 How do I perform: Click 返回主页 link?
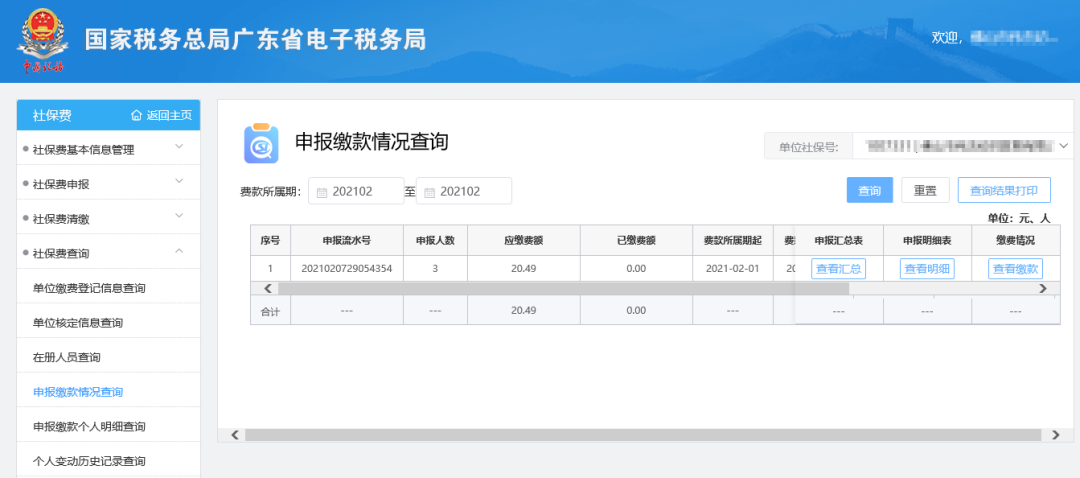tap(169, 116)
